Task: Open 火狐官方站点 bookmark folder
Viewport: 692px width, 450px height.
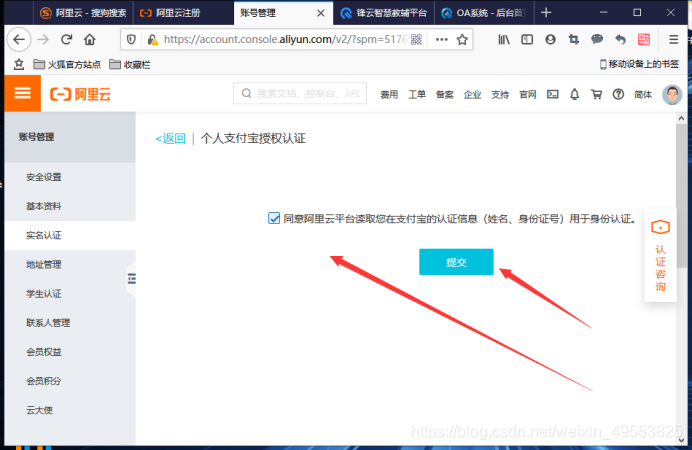Action: (x=67, y=64)
